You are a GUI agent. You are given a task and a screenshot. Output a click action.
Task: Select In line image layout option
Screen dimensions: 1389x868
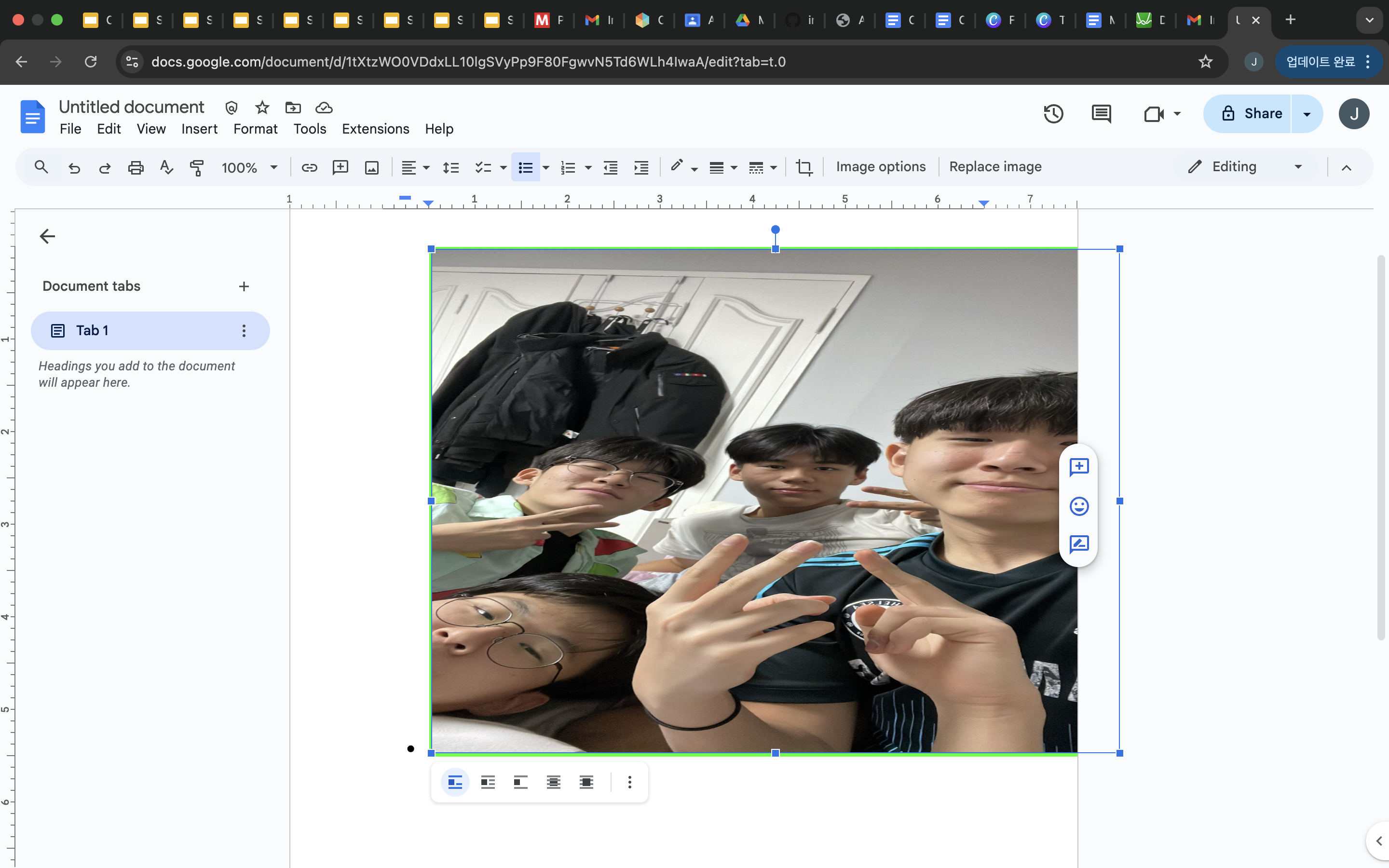pyautogui.click(x=455, y=782)
